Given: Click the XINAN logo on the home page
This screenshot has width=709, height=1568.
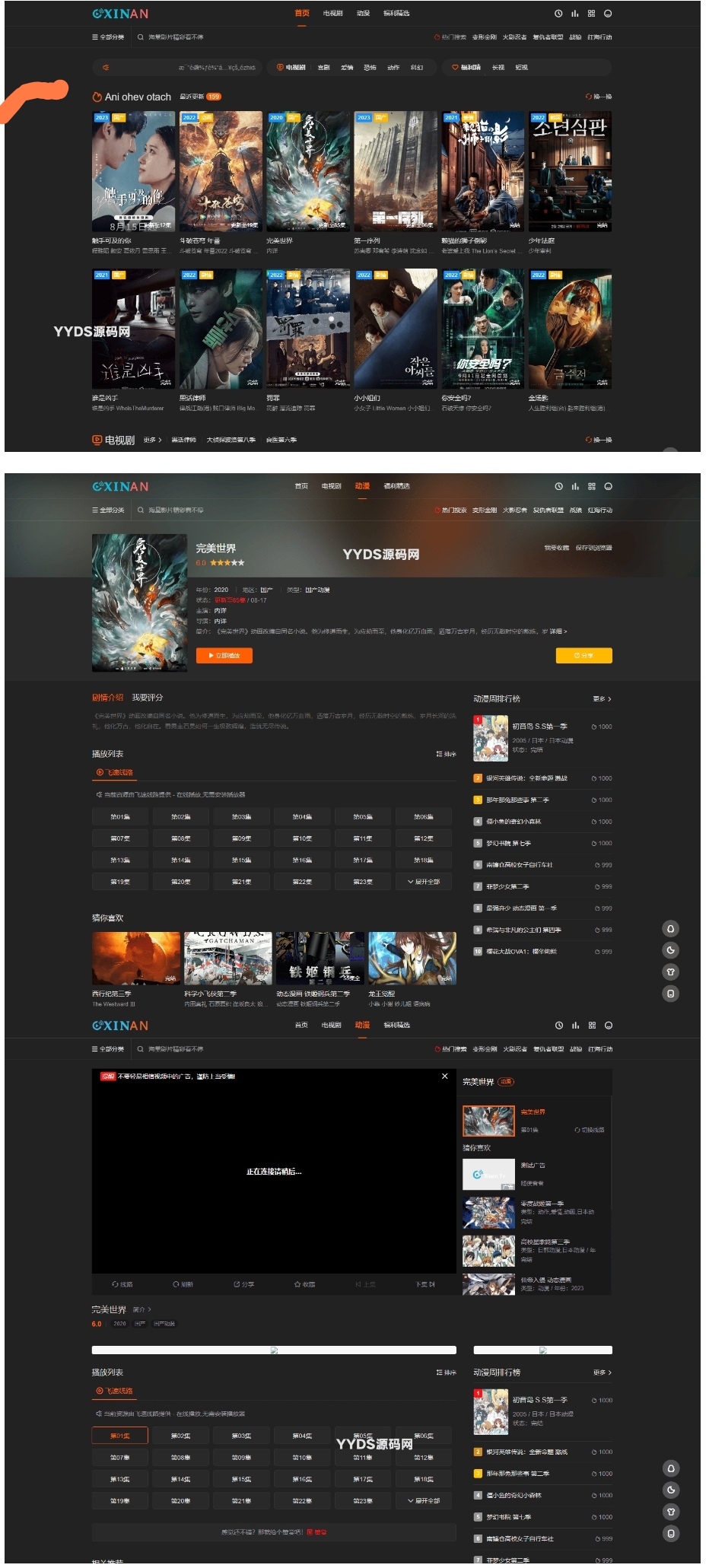Looking at the screenshot, I should (x=120, y=14).
